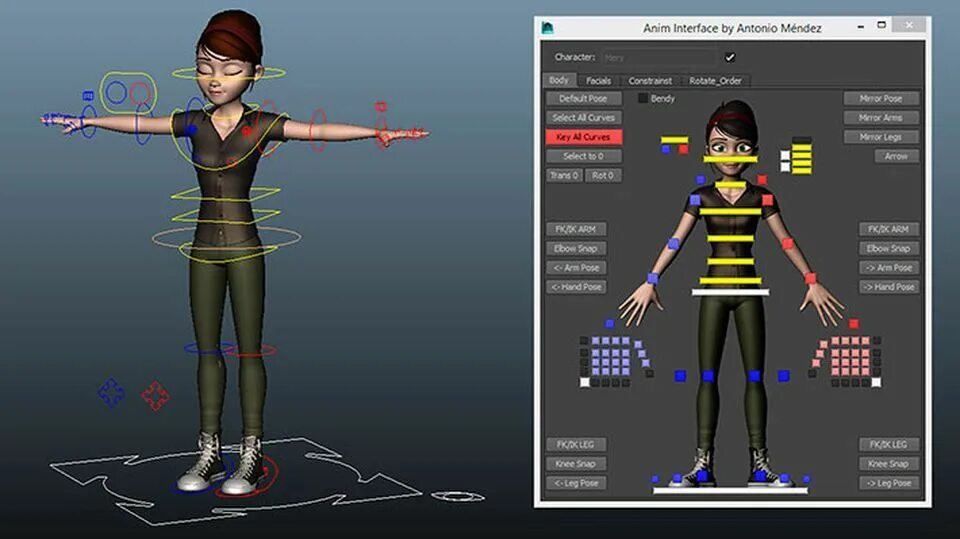Select the blue wrist square in the picker
This screenshot has height=539, width=960.
point(653,279)
